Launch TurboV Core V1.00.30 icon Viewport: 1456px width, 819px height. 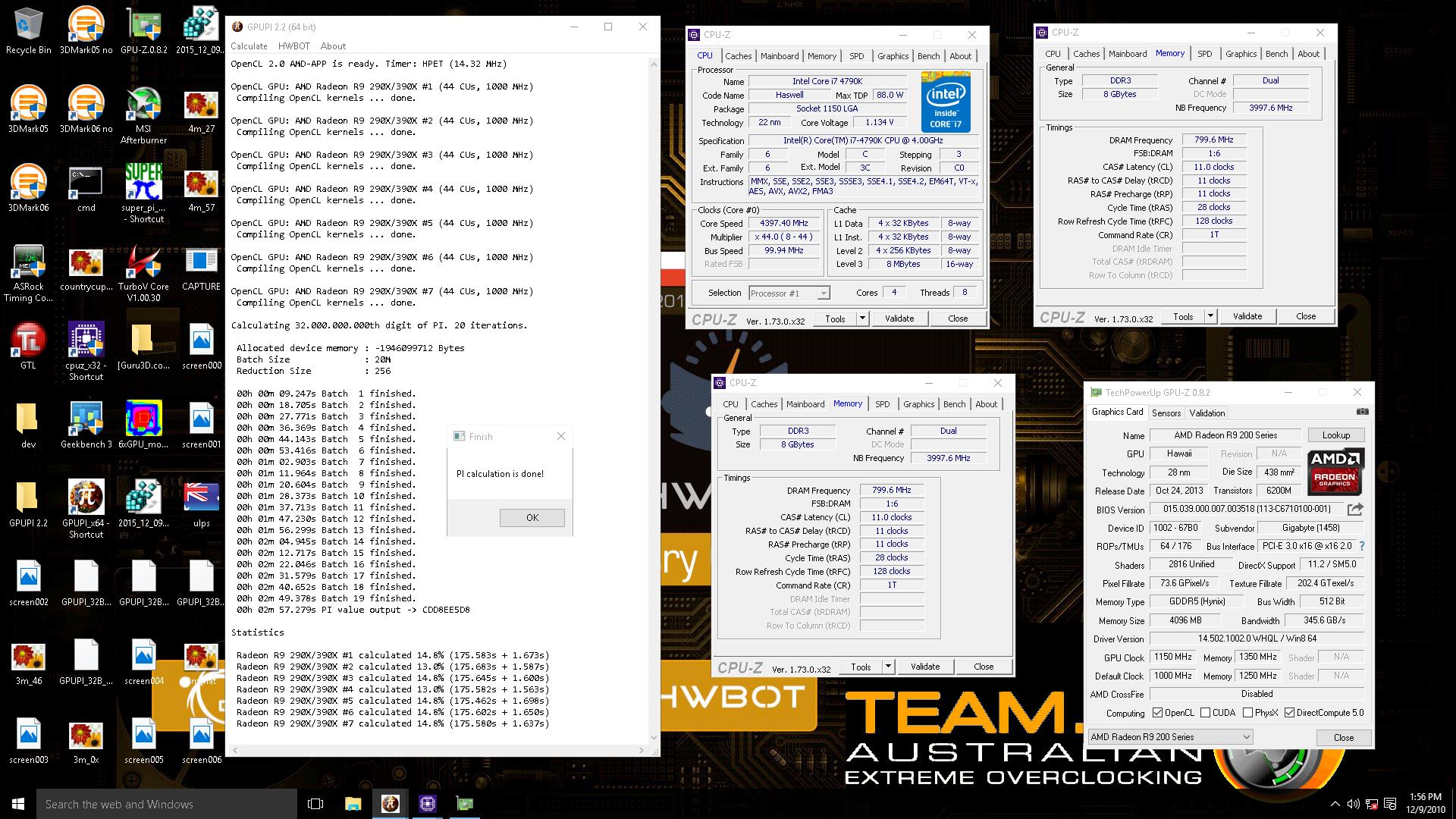[x=143, y=273]
